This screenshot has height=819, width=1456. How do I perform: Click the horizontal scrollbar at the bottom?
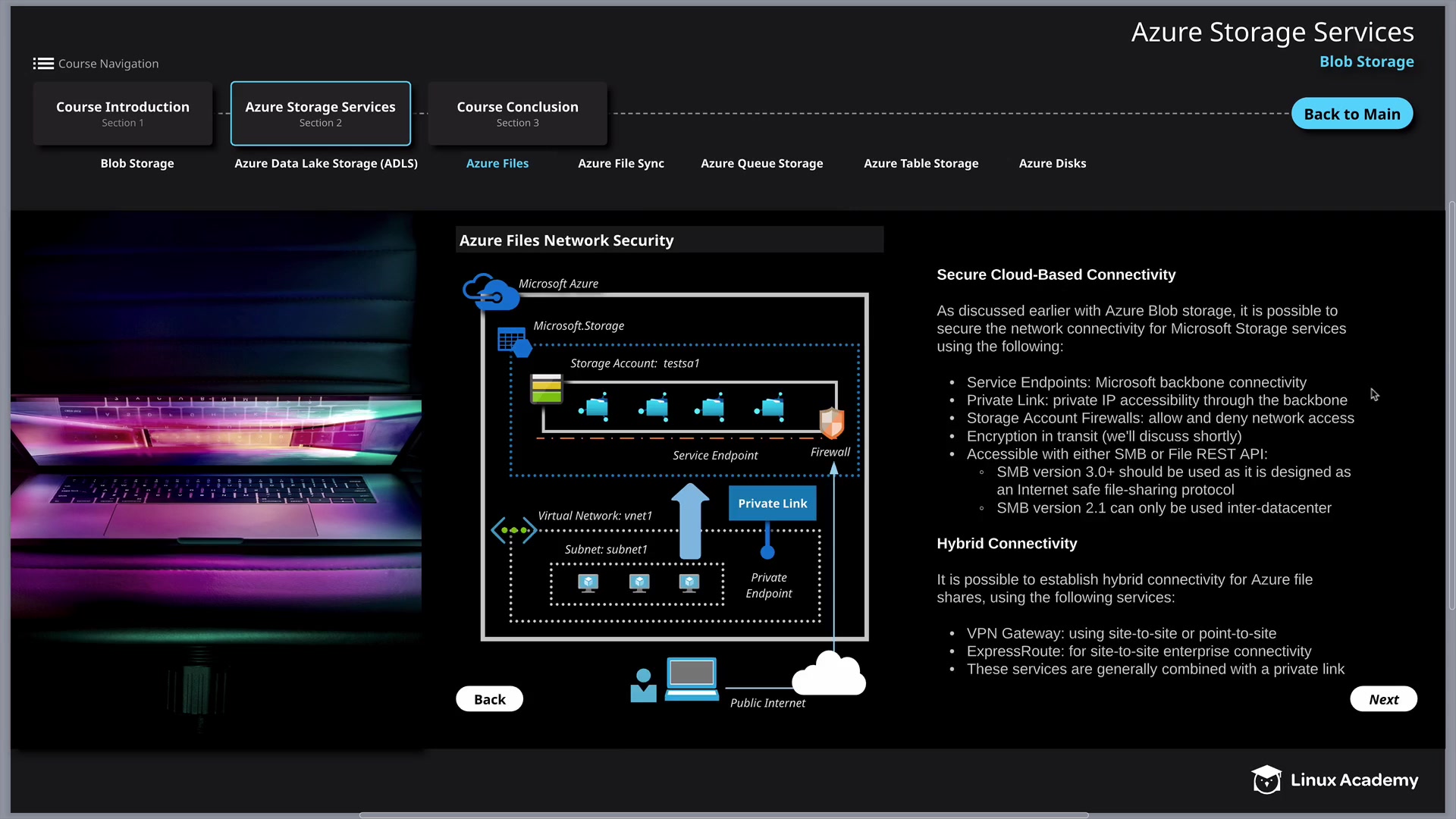pyautogui.click(x=723, y=815)
